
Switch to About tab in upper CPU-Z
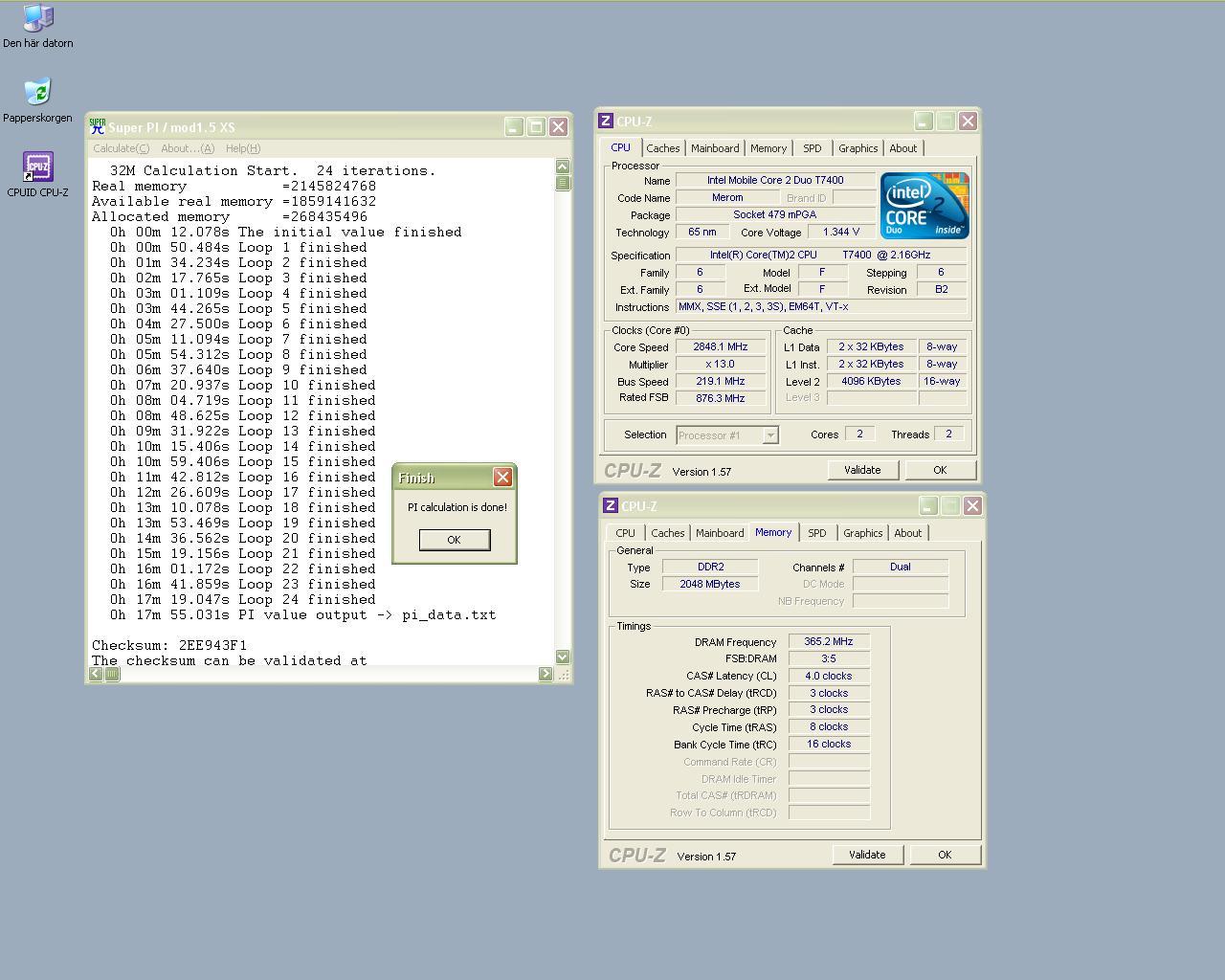click(902, 148)
